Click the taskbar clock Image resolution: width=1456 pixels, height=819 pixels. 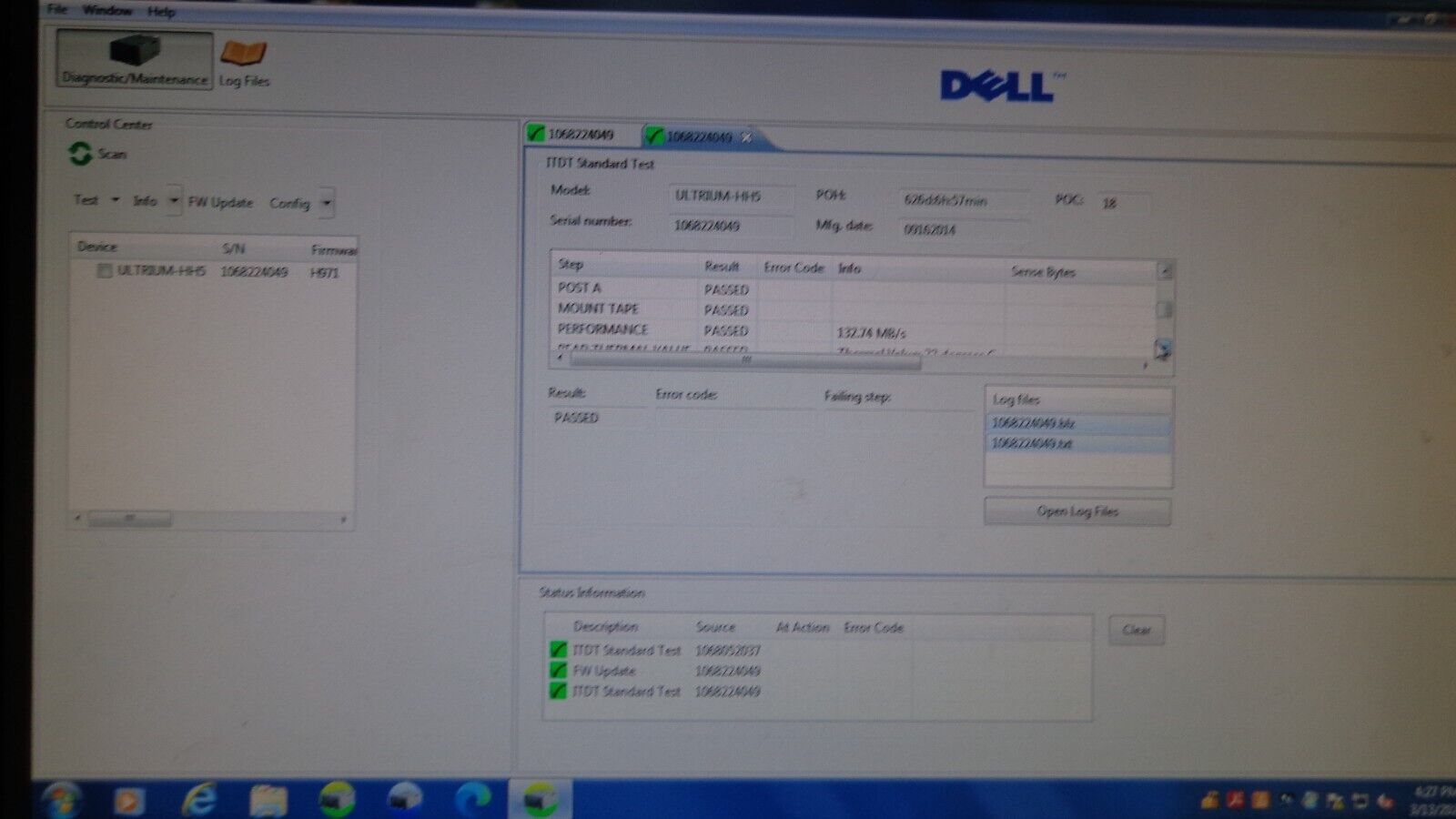1433,800
